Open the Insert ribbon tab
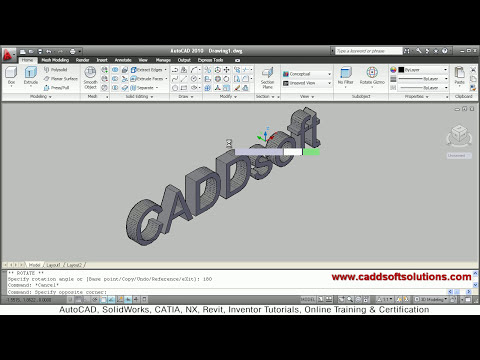This screenshot has width=480, height=360. pyautogui.click(x=102, y=60)
